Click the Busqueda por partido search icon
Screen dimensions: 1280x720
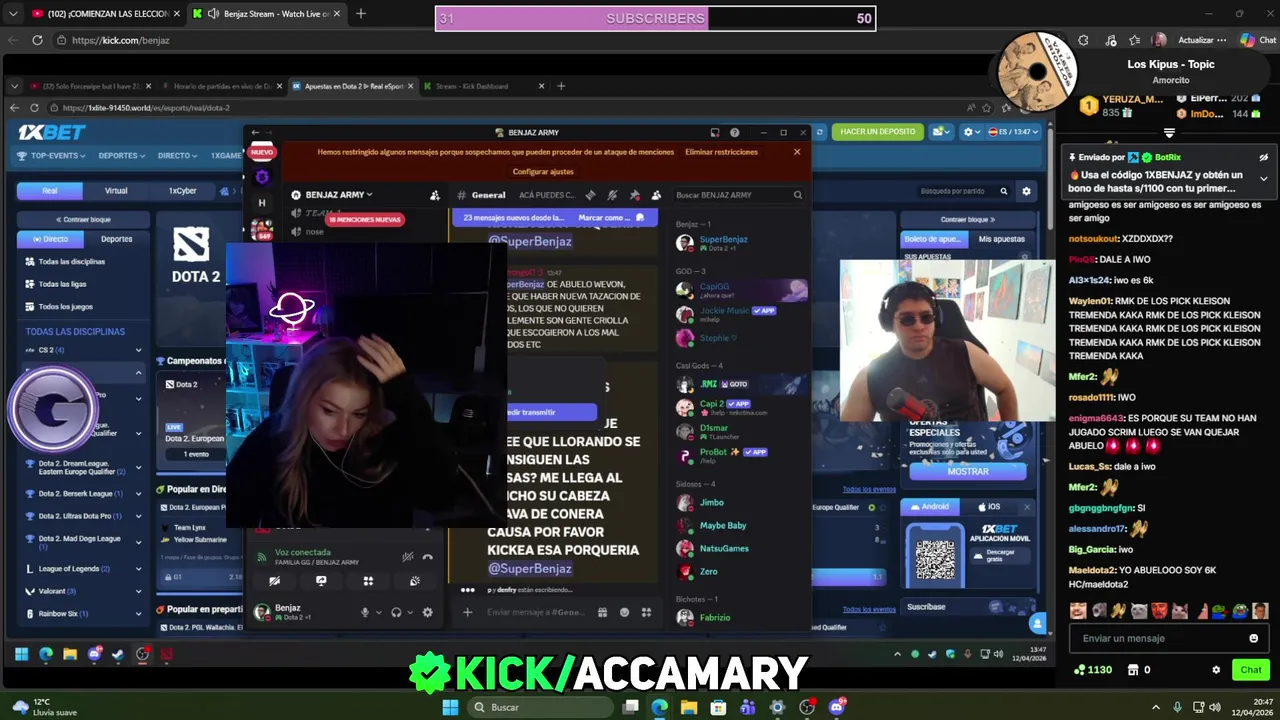[1004, 191]
